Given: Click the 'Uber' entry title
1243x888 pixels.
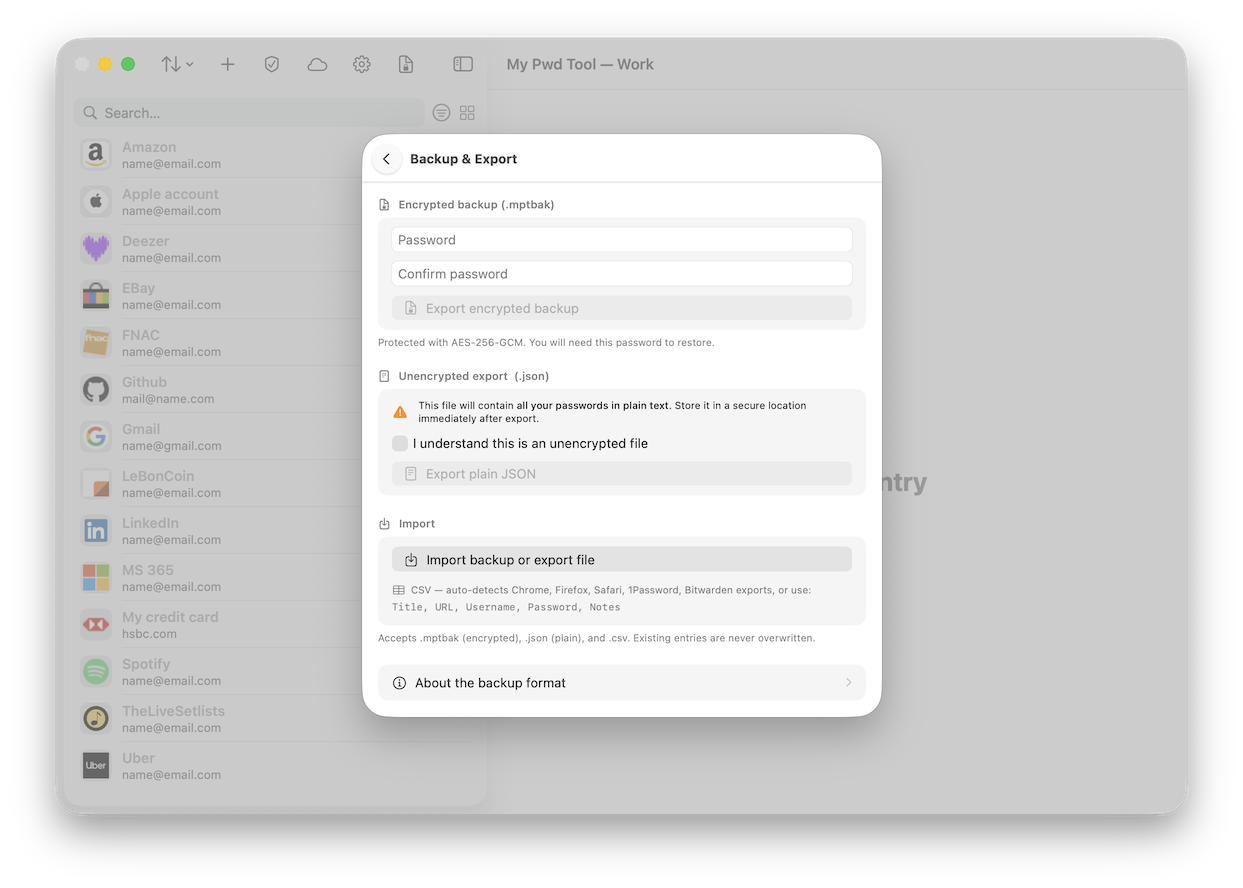Looking at the screenshot, I should 138,758.
